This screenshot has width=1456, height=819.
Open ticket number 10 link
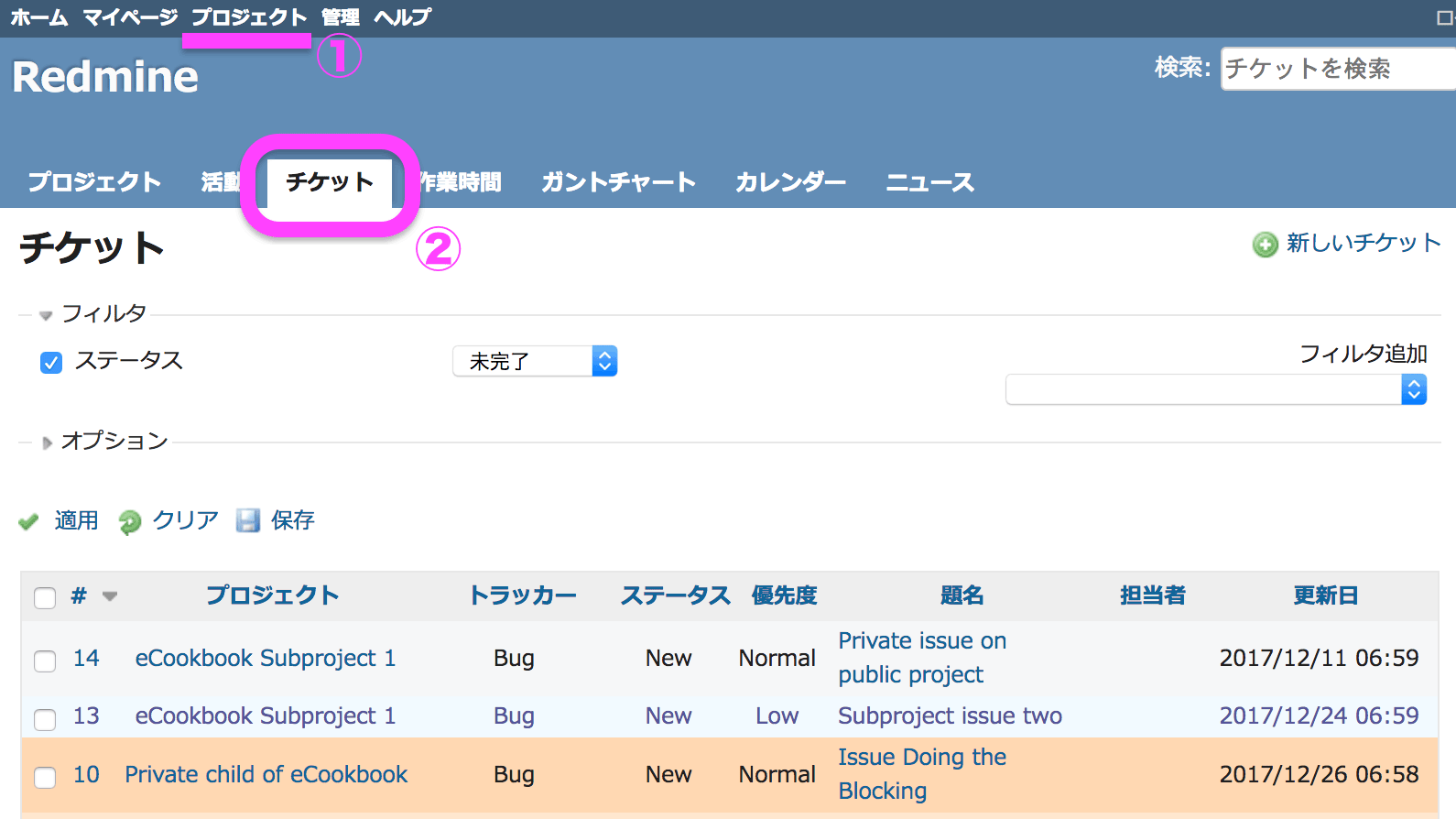click(x=86, y=774)
